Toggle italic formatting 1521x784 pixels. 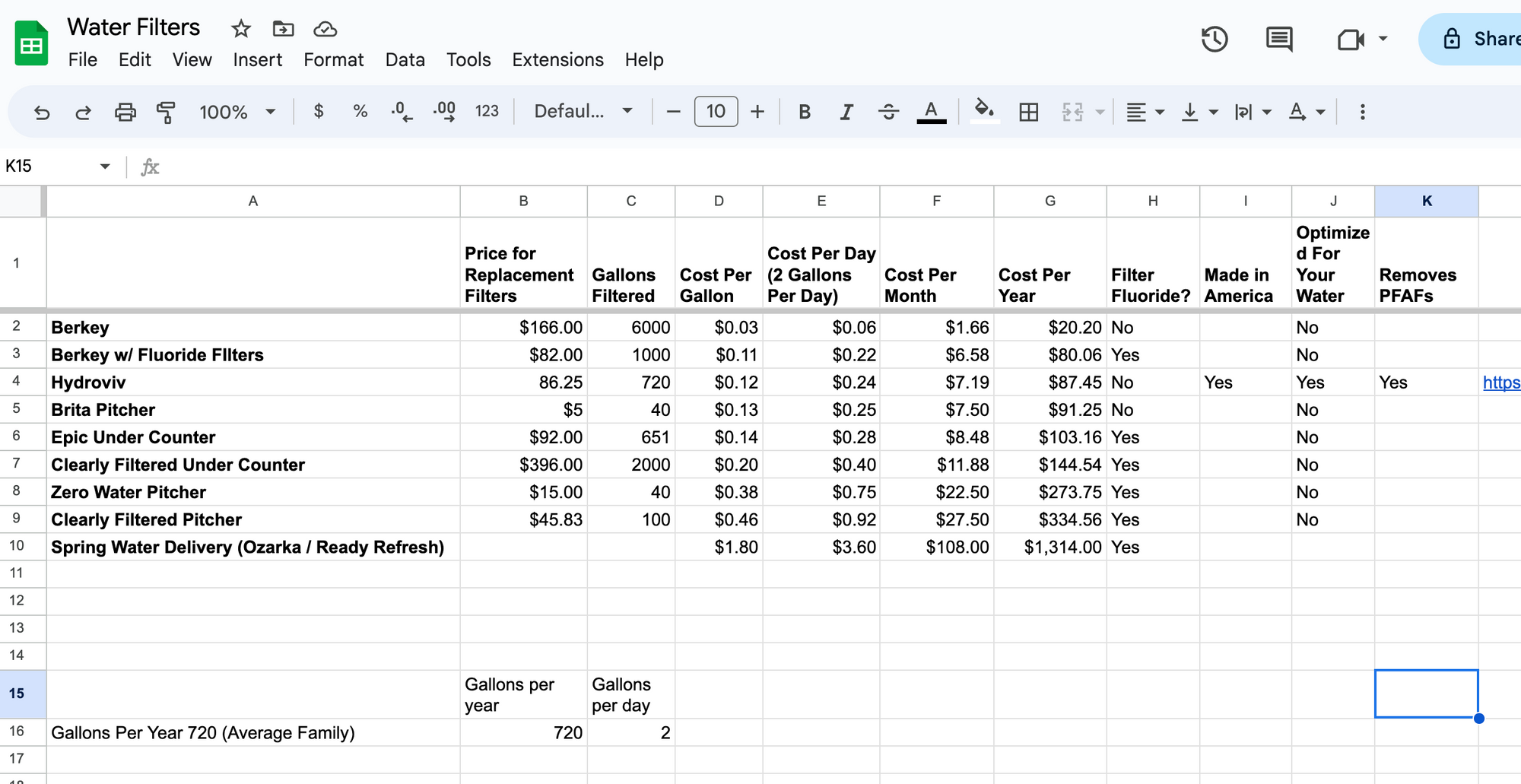pos(846,113)
